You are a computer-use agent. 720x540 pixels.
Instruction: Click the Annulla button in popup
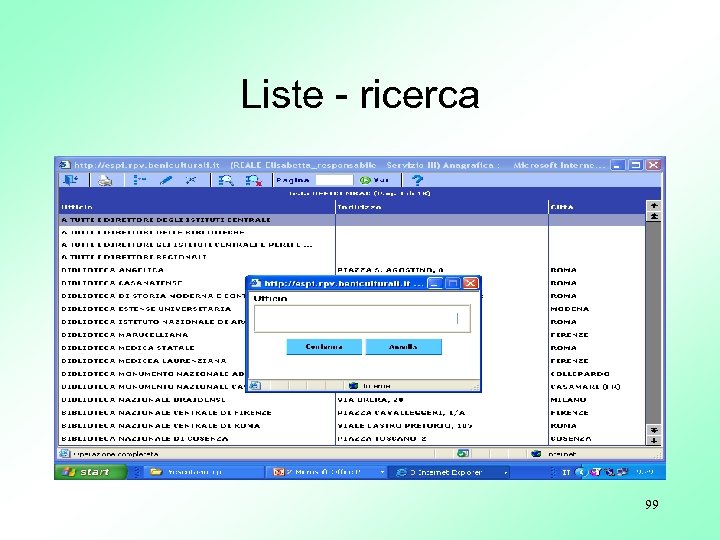pyautogui.click(x=404, y=347)
